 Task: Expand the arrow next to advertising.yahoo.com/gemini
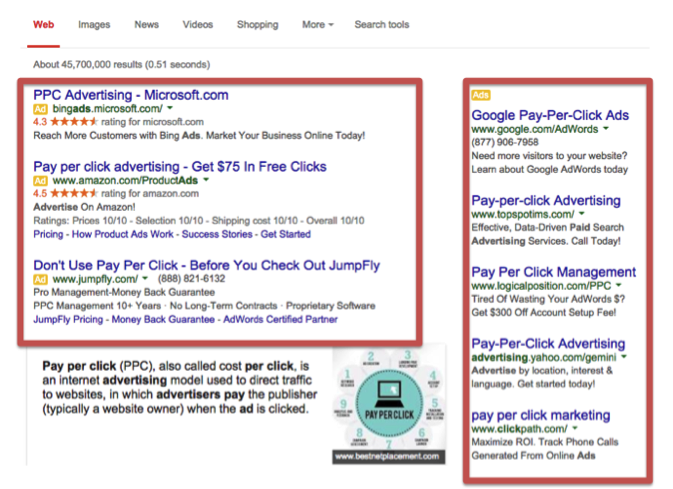(x=624, y=356)
